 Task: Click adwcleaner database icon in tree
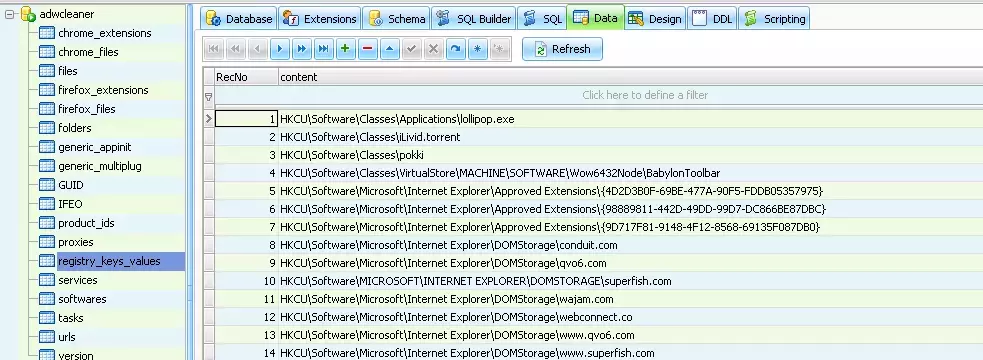[x=28, y=14]
